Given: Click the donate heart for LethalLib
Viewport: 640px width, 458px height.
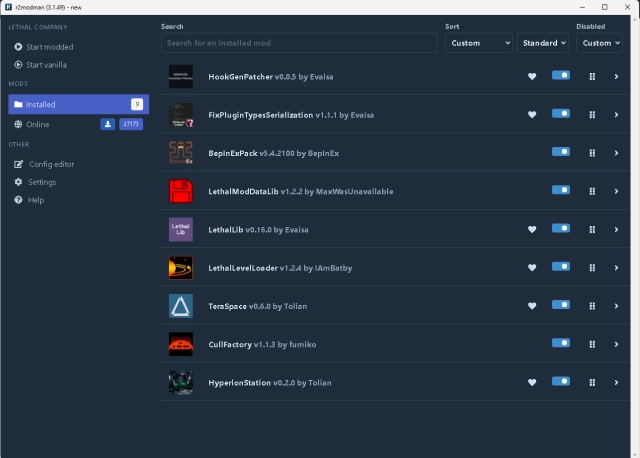Looking at the screenshot, I should (x=532, y=229).
